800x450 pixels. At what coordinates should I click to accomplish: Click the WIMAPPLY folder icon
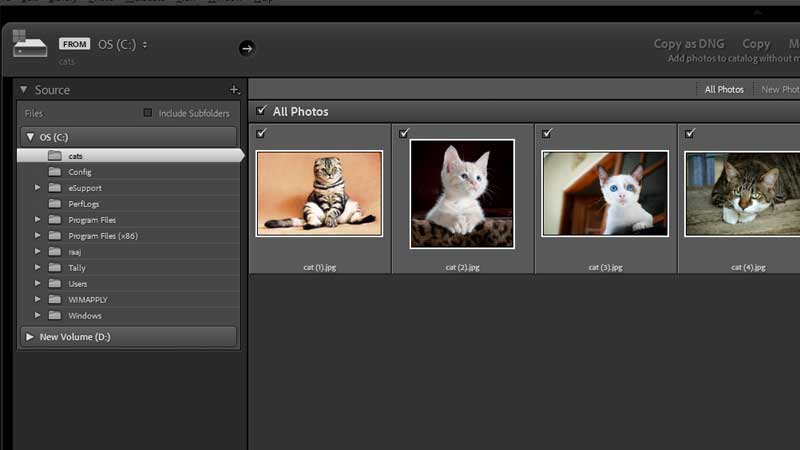click(x=55, y=299)
